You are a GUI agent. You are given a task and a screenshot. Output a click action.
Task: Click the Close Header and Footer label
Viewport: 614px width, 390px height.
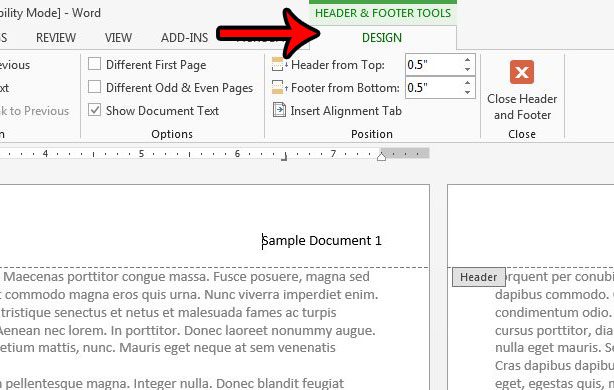522,107
